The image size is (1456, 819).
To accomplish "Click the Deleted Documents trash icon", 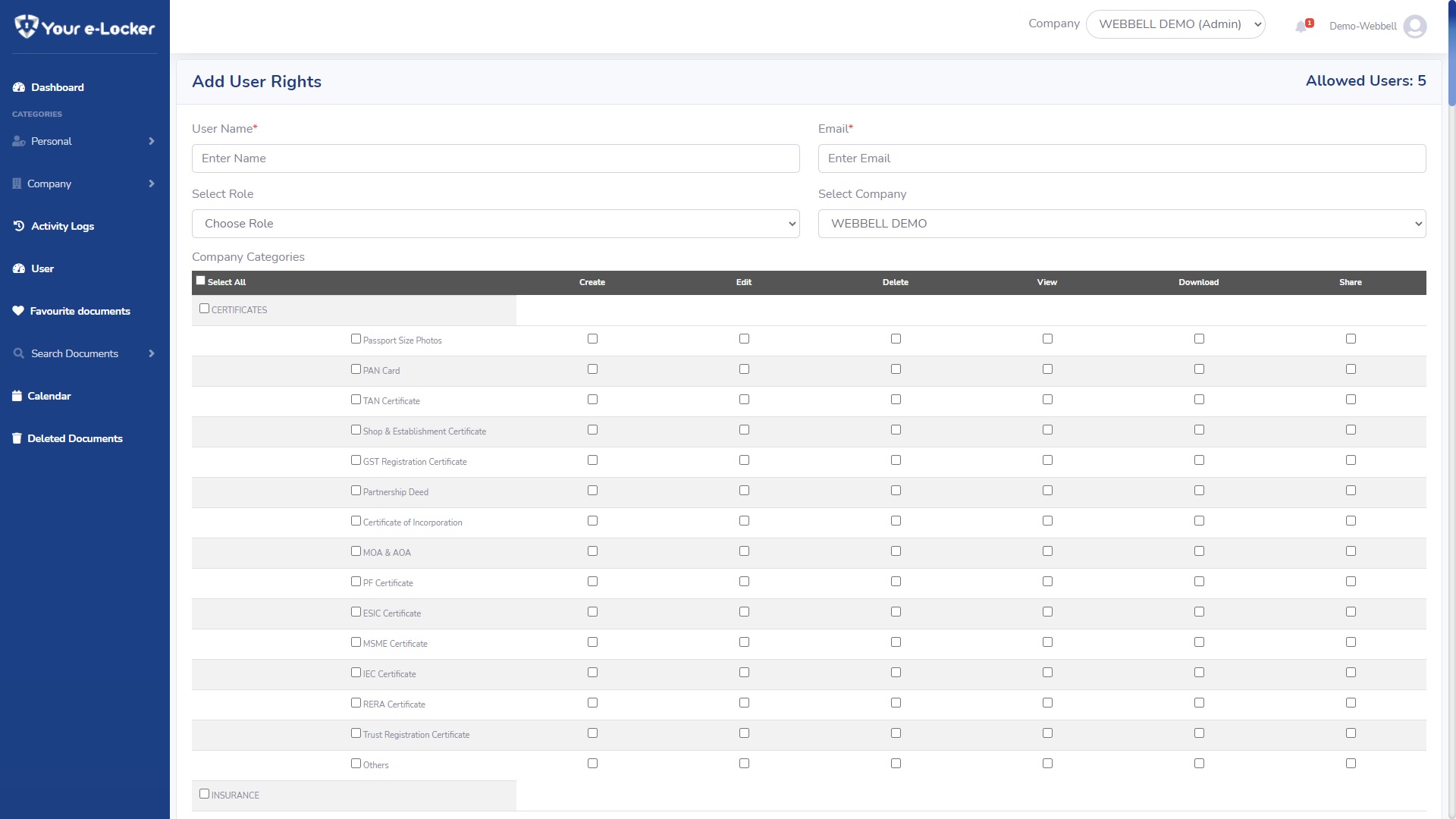I will tap(17, 438).
